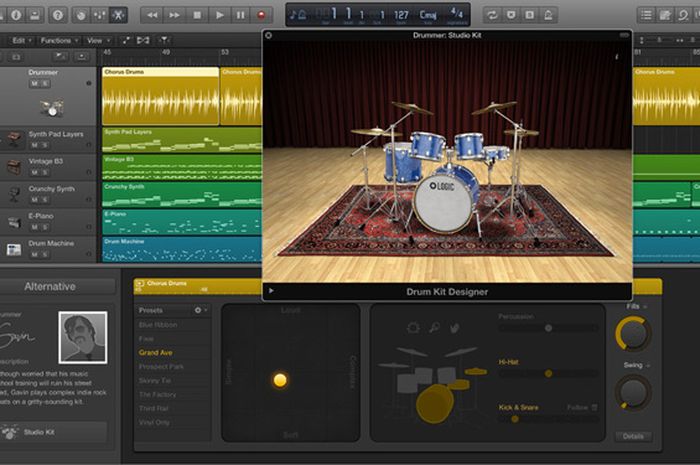Enable the Follow checkbox
Screen dimensions: 700x465
(x=594, y=407)
